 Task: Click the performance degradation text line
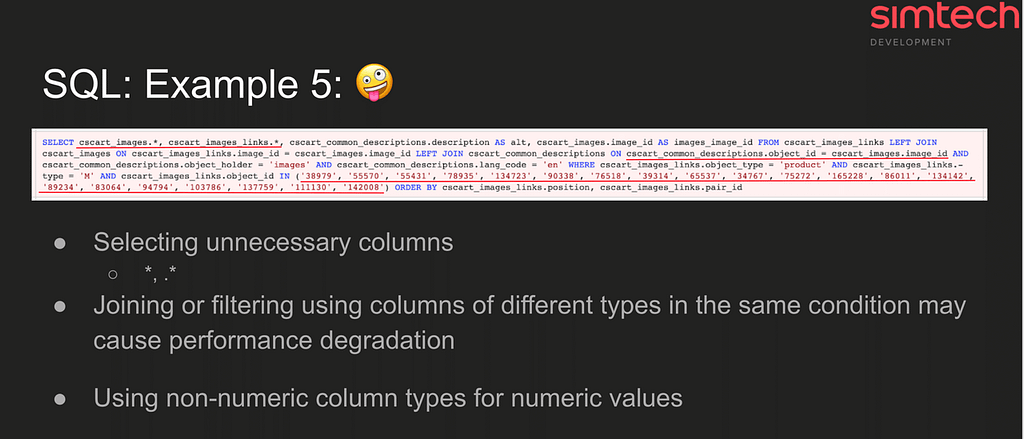point(274,339)
